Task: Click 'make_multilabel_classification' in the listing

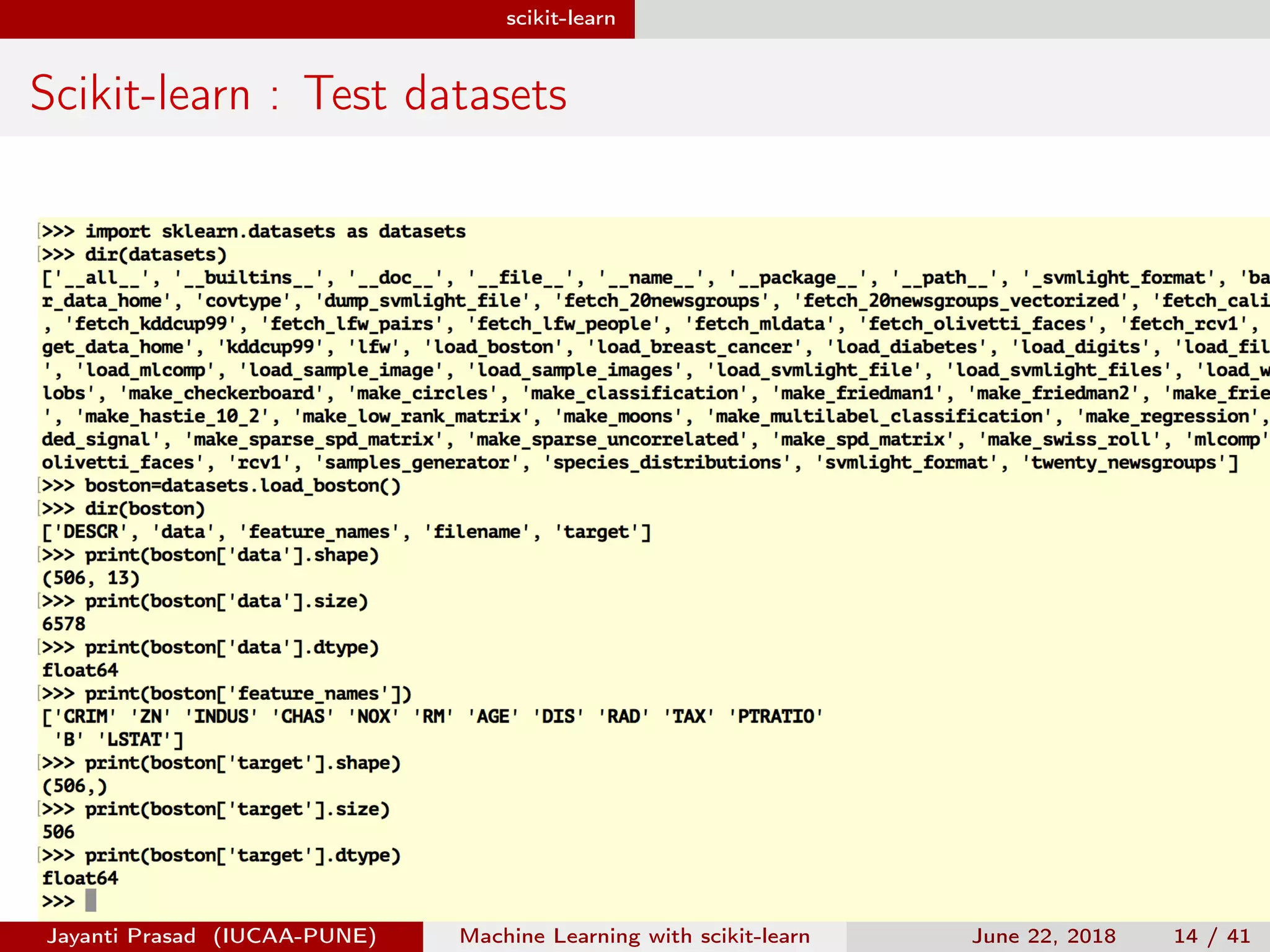Action: pos(879,416)
